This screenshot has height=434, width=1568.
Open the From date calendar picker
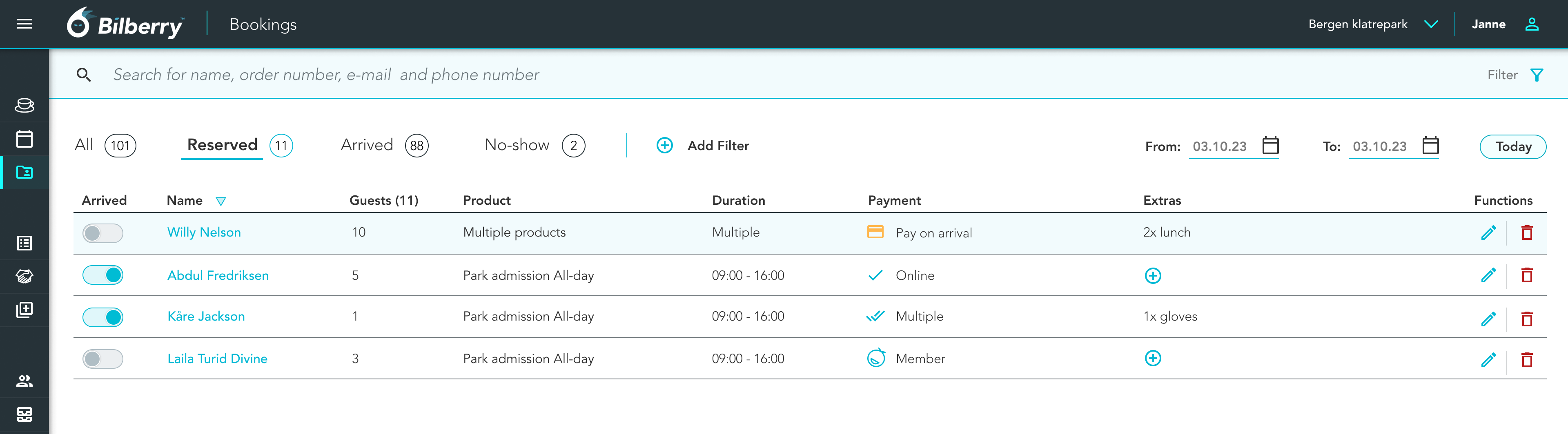[x=1270, y=146]
